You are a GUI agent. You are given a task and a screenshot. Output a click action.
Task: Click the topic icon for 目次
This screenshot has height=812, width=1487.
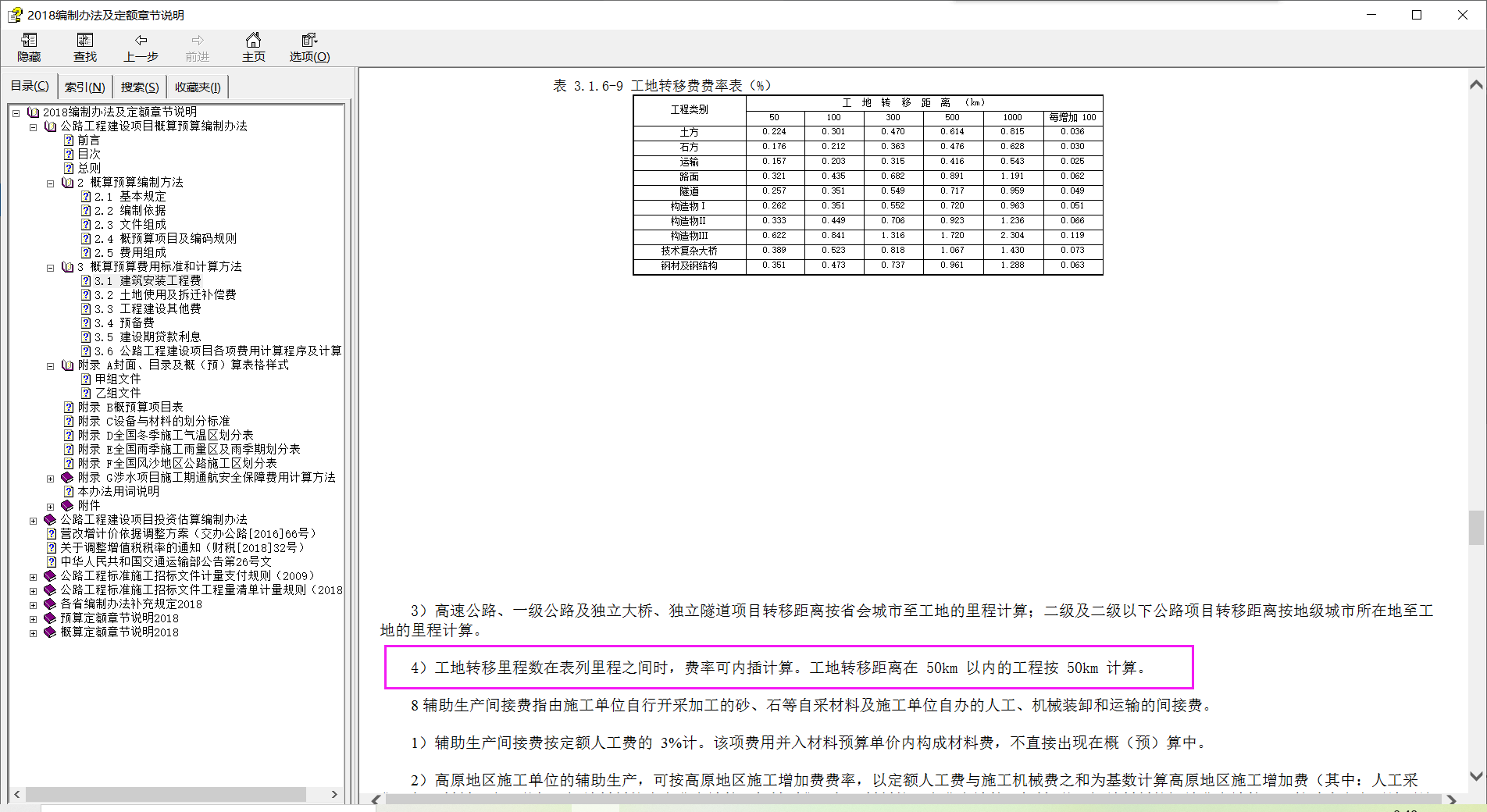coord(69,155)
